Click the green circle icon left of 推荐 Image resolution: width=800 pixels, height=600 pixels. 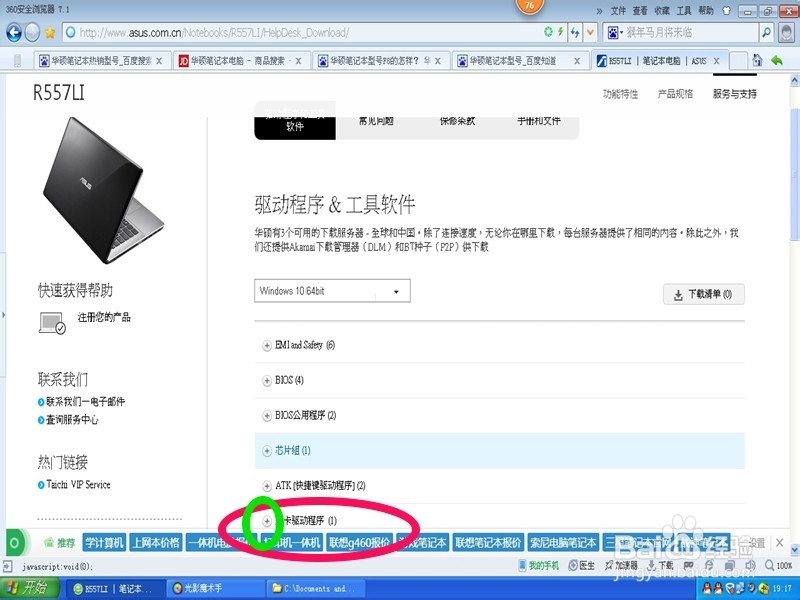[14, 542]
